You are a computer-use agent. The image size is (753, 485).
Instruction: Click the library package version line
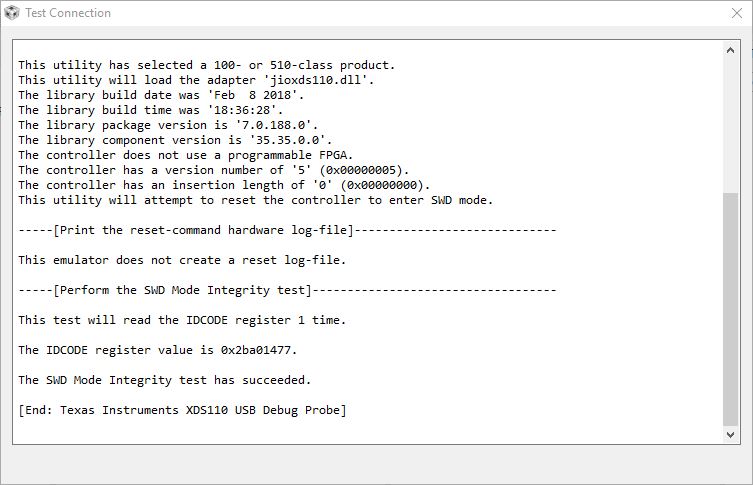[x=167, y=125]
